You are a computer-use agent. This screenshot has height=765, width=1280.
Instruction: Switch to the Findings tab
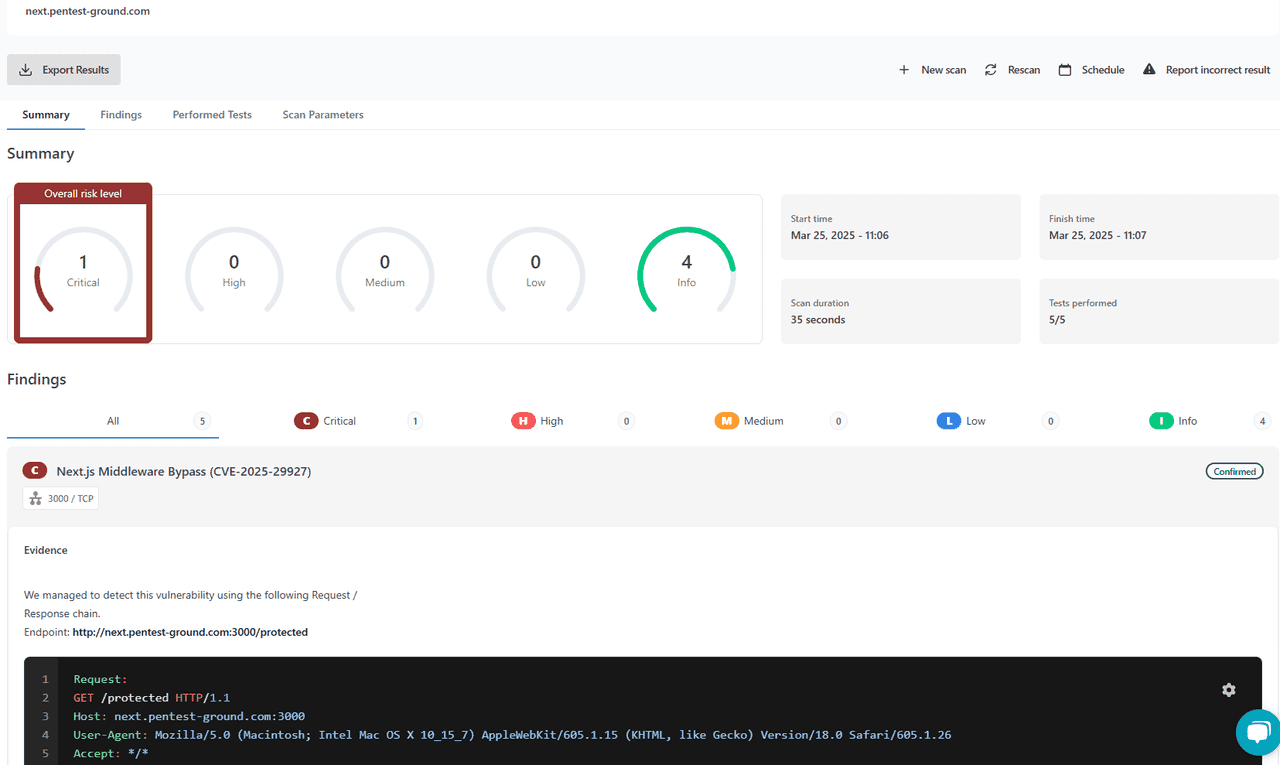[121, 114]
